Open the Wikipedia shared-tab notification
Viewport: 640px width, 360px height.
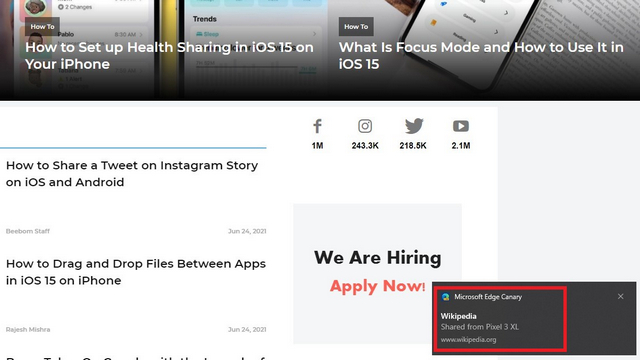coord(533,318)
